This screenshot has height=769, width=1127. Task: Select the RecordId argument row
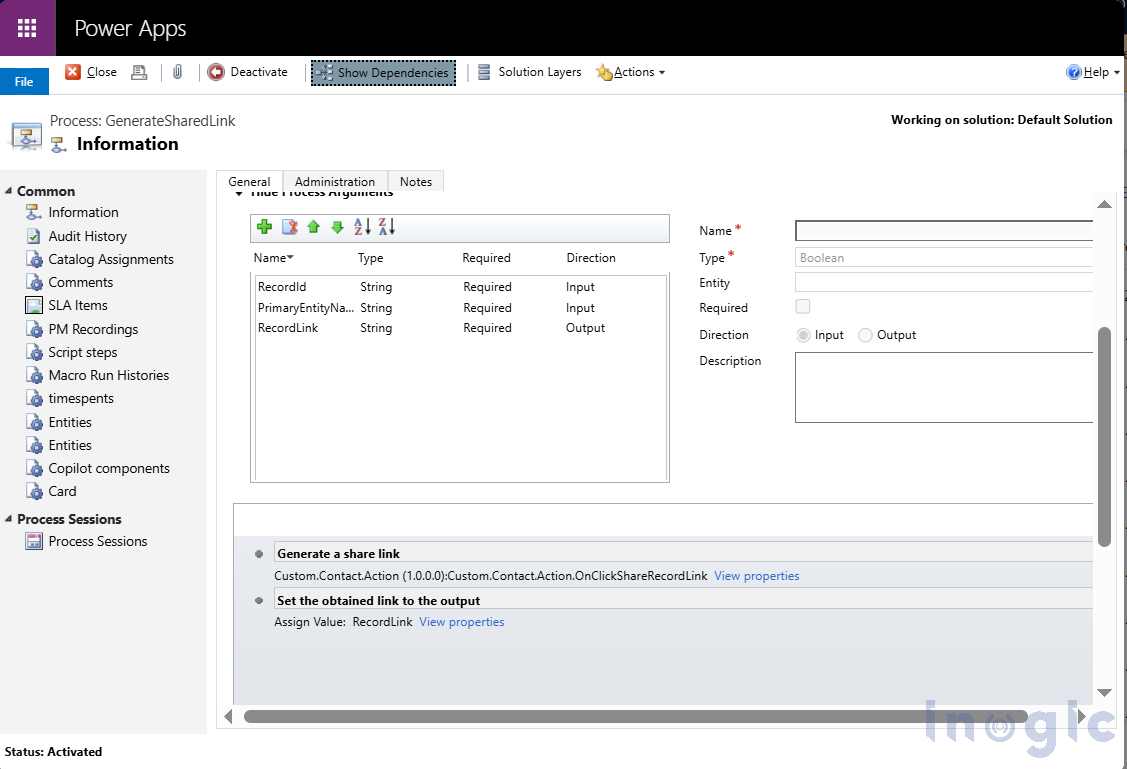pos(460,287)
